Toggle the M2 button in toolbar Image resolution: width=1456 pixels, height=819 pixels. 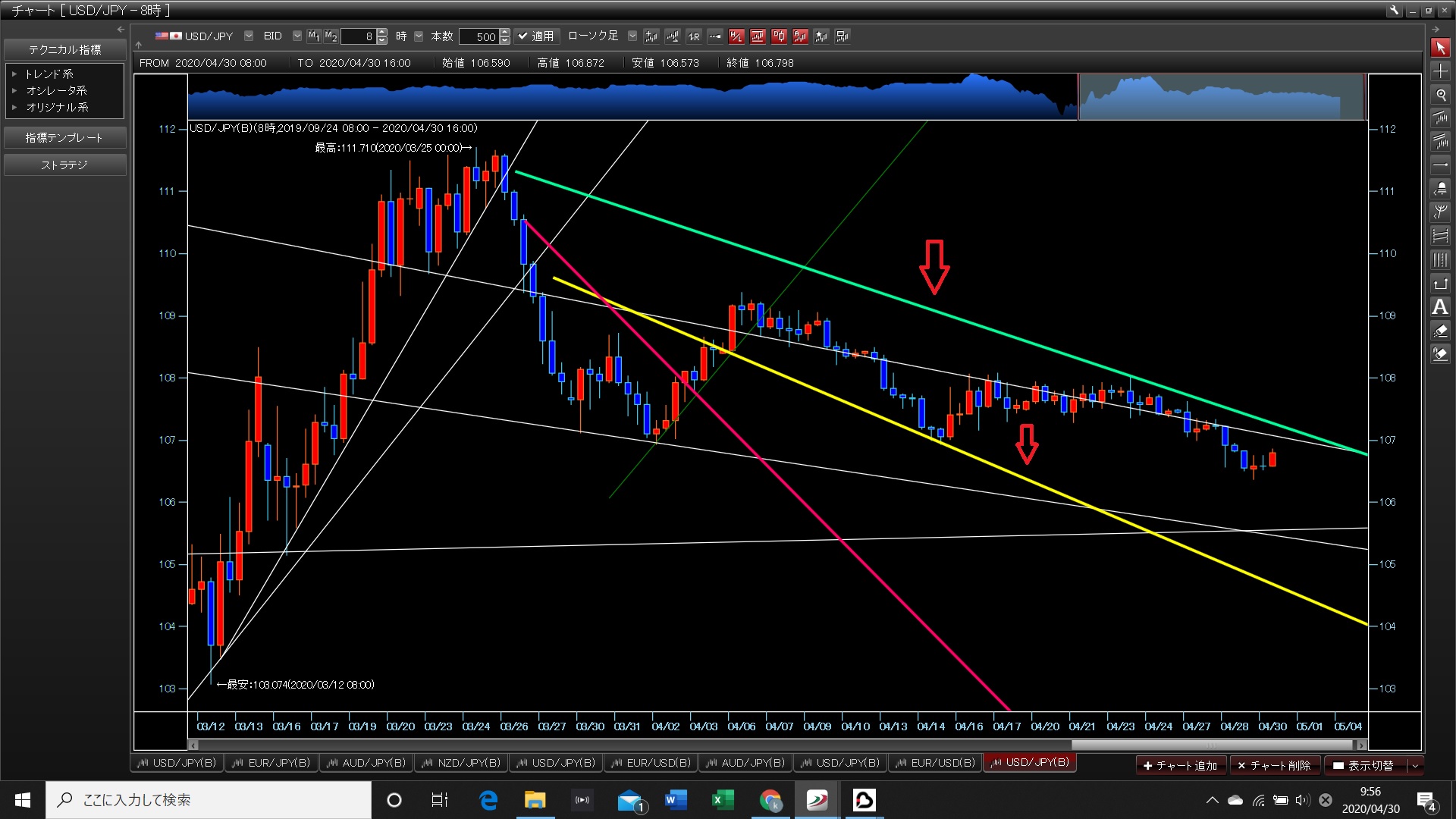click(331, 36)
